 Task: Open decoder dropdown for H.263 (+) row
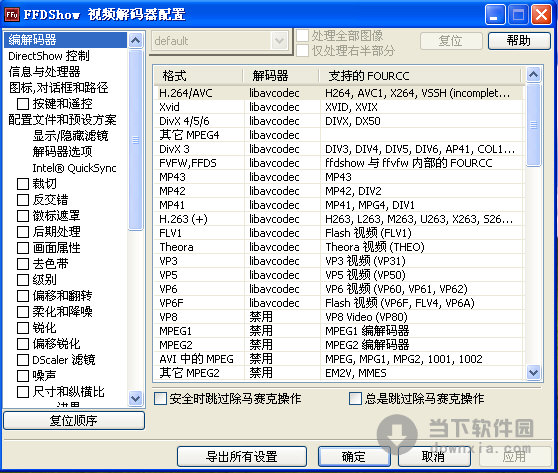tap(282, 219)
